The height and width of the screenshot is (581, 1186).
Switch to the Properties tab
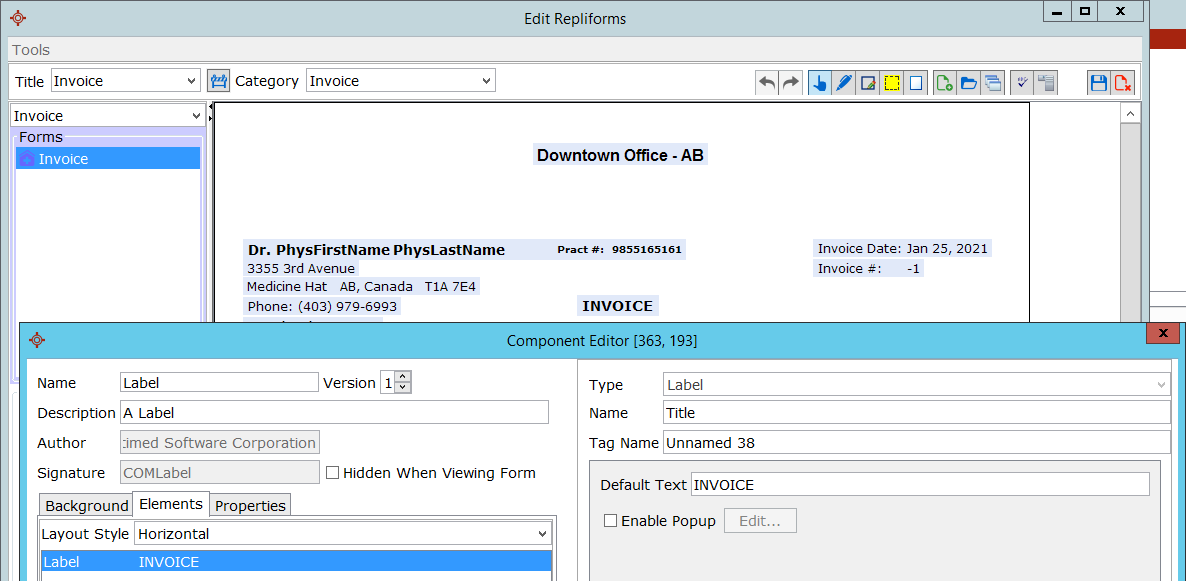pyautogui.click(x=250, y=505)
